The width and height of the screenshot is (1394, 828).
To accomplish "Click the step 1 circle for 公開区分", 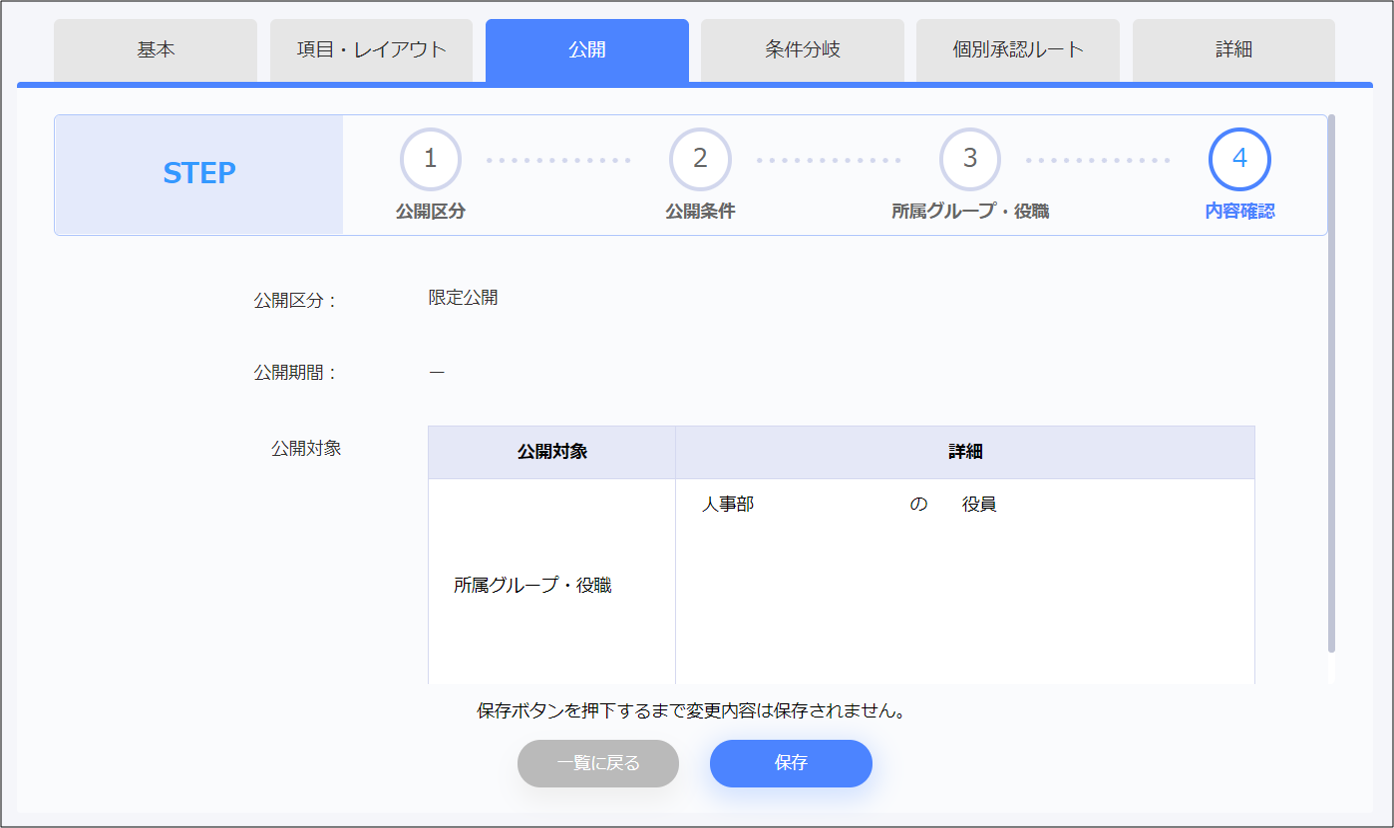I will (430, 159).
